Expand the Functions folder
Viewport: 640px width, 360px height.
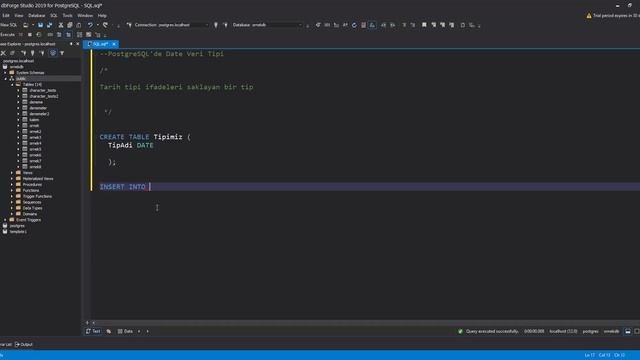[12, 190]
